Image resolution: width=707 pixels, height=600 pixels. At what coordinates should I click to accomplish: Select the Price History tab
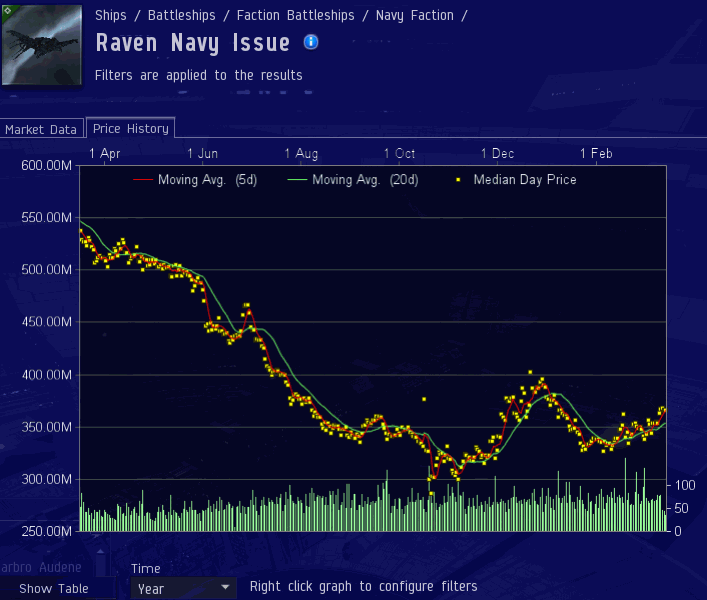[131, 128]
